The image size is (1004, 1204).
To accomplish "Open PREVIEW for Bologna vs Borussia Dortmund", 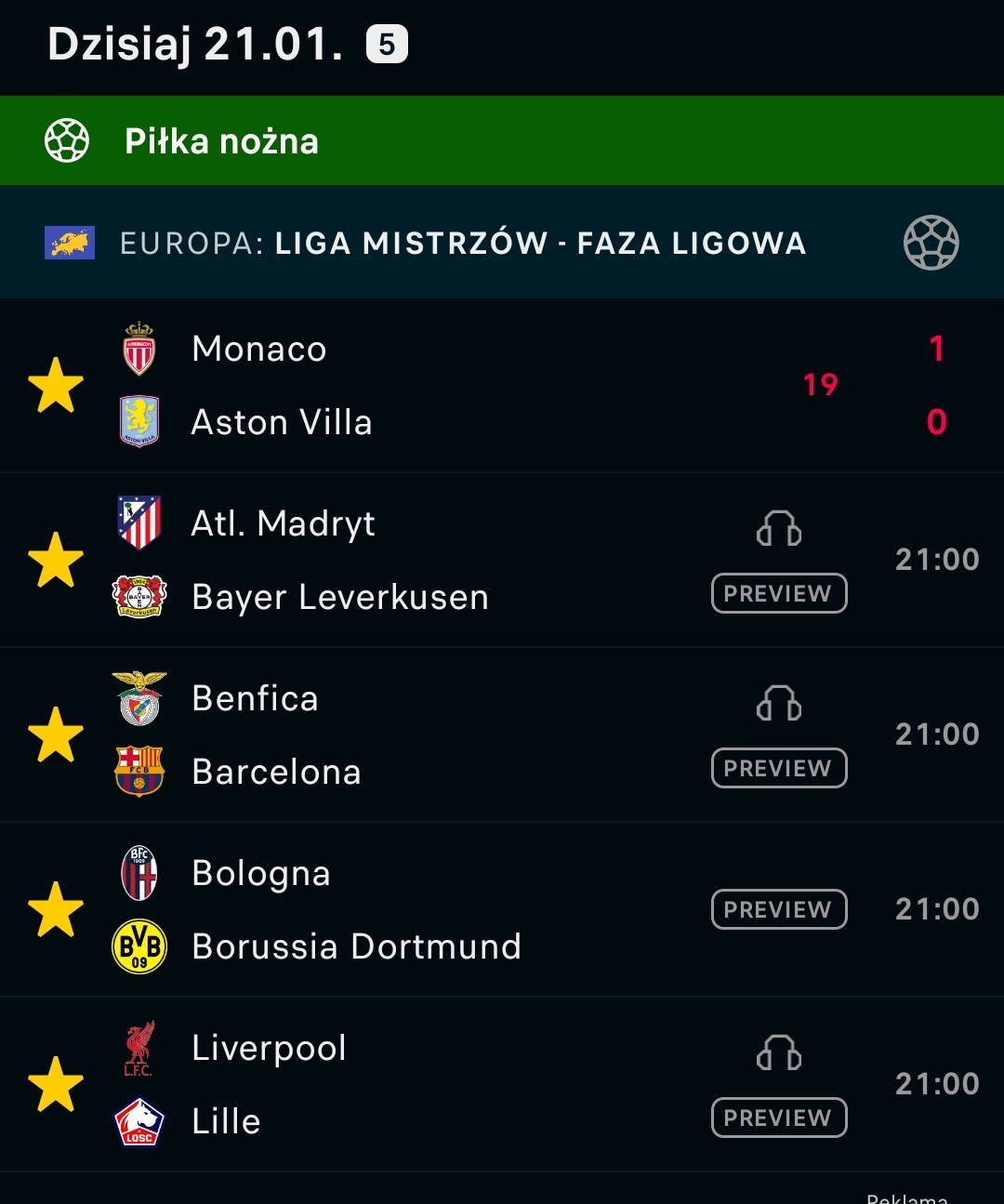I will click(x=779, y=909).
